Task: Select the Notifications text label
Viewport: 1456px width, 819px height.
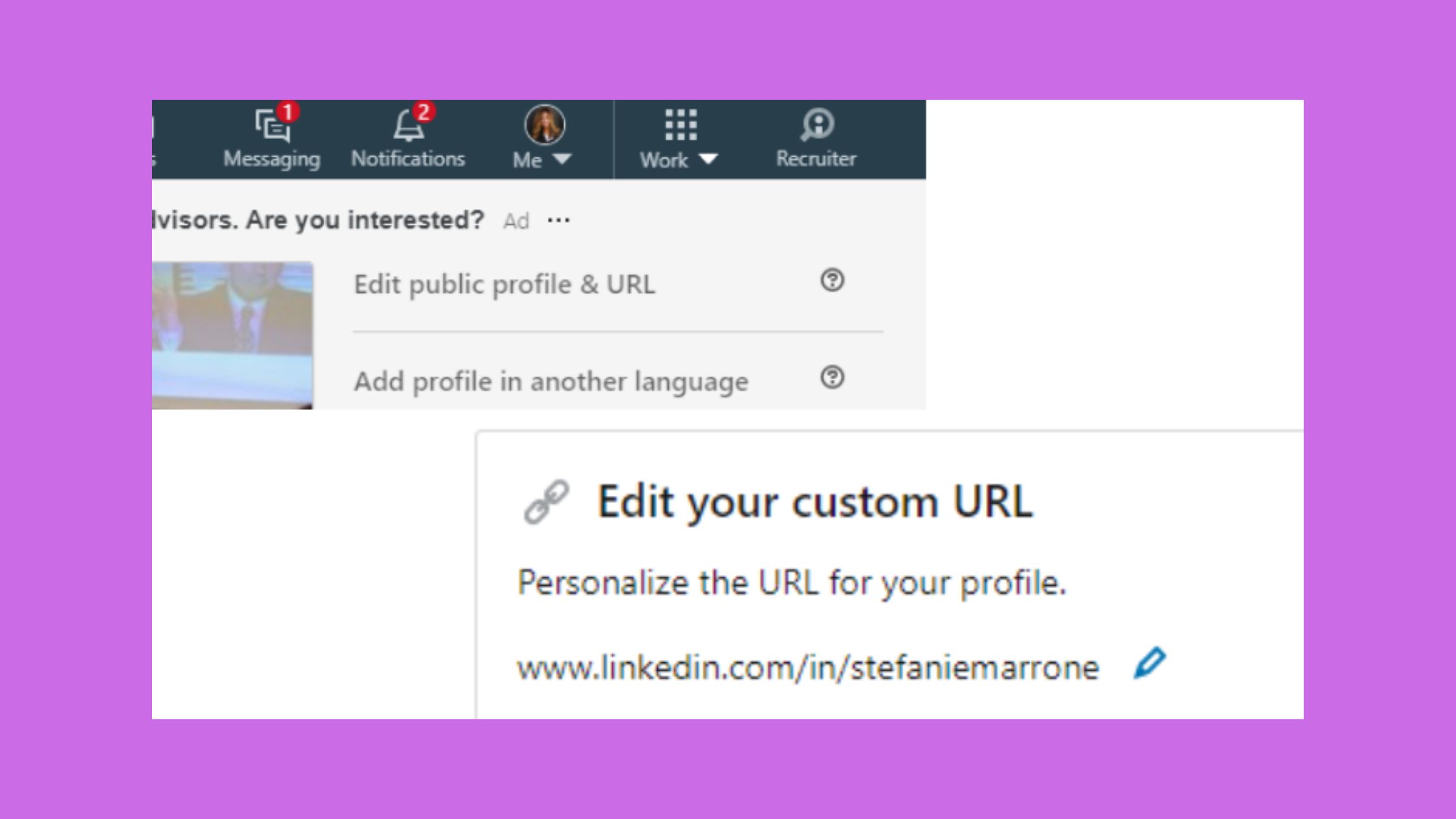Action: [x=408, y=159]
